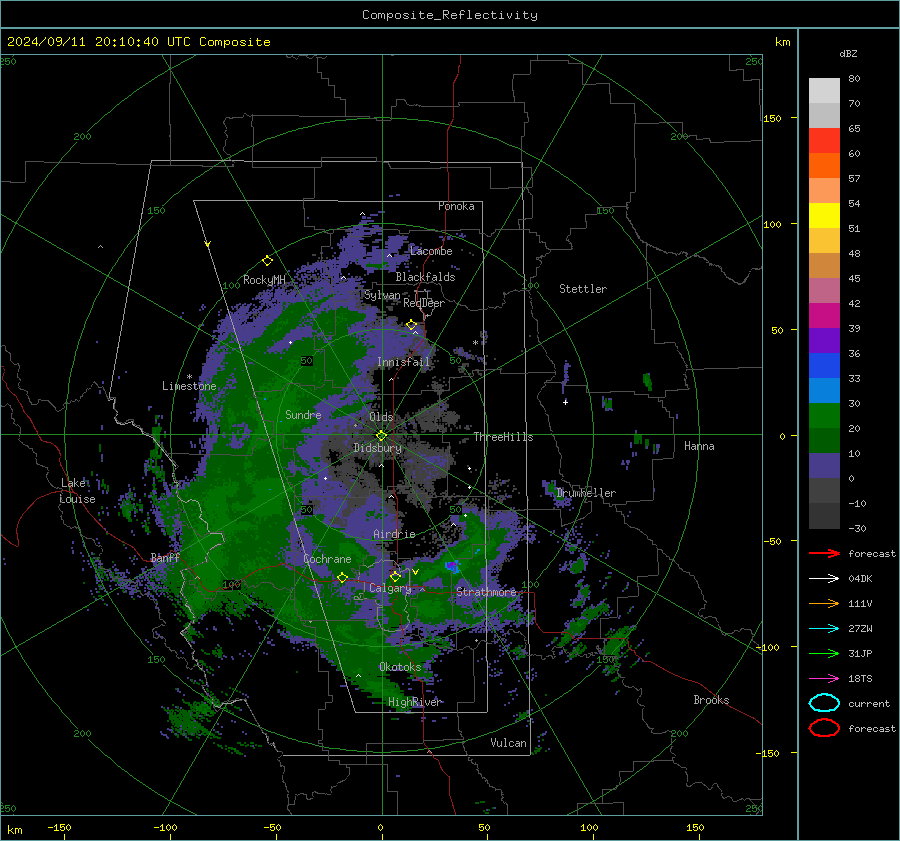The width and height of the screenshot is (900, 841).
Task: Click the green 31JP arrow legend icon
Action: (x=824, y=653)
